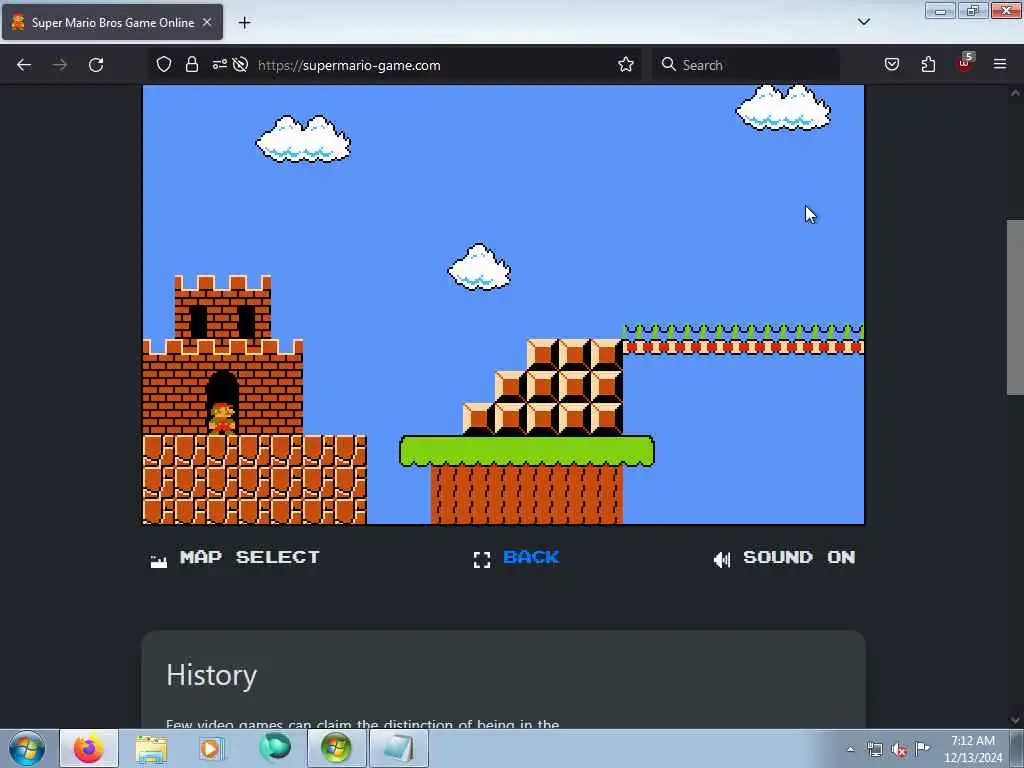Bookmark this page with the star

(626, 64)
